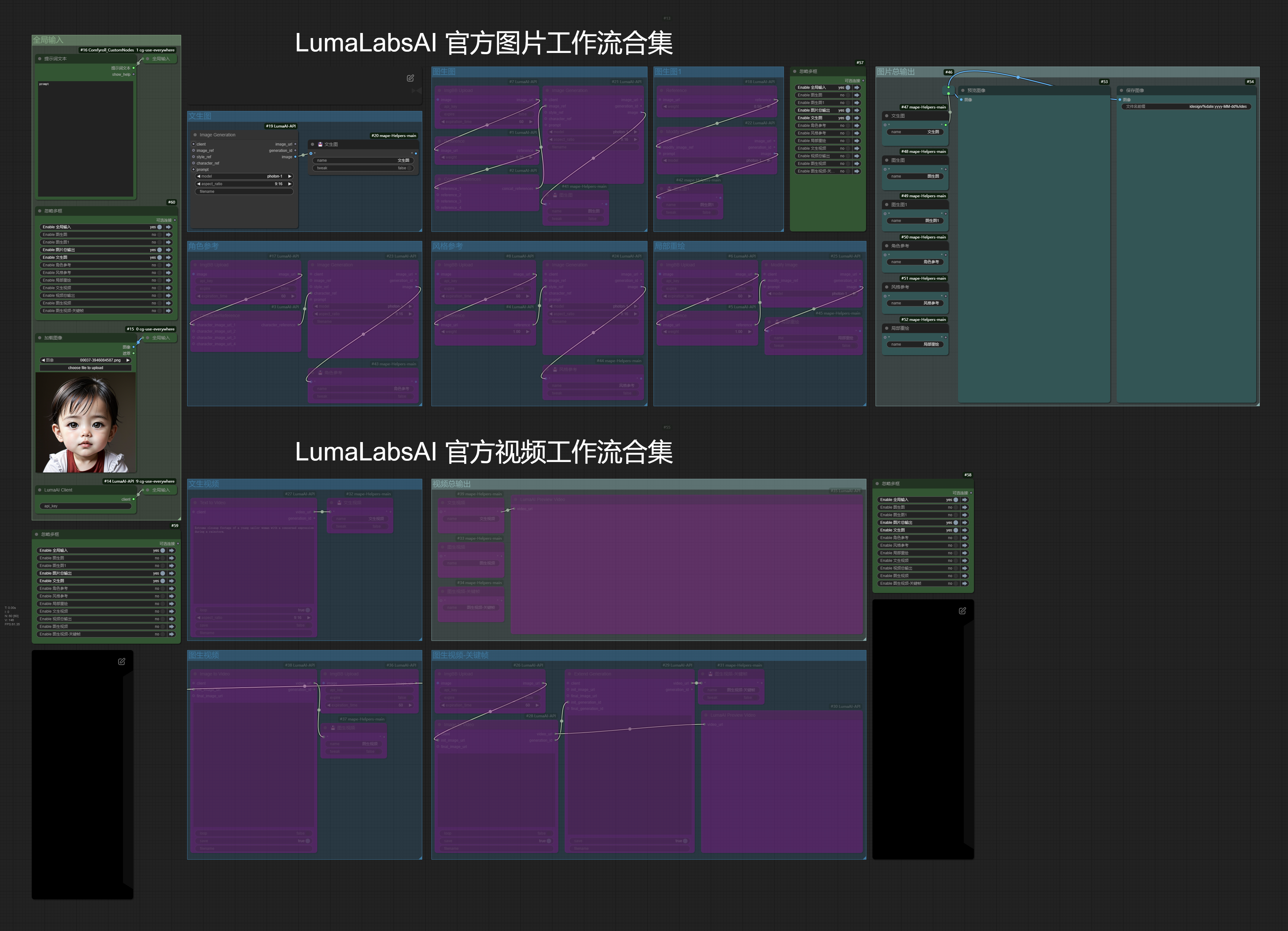
Task: Click the collapse dot on the 保存图像 node
Action: tap(1121, 90)
